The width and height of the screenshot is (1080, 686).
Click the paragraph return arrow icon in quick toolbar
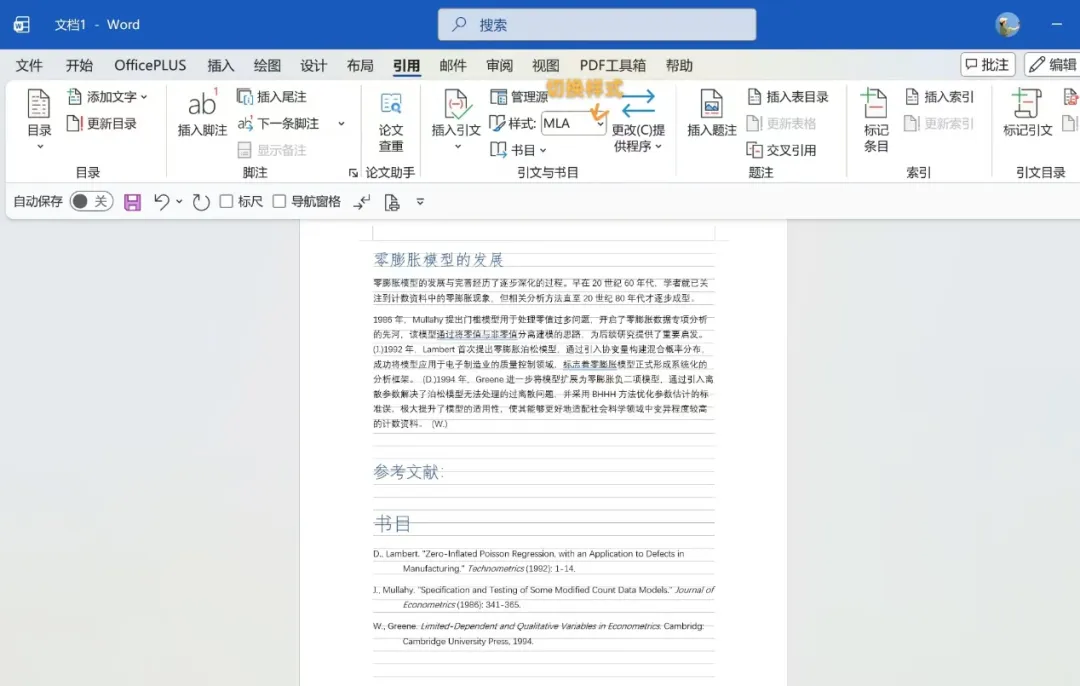click(x=362, y=202)
